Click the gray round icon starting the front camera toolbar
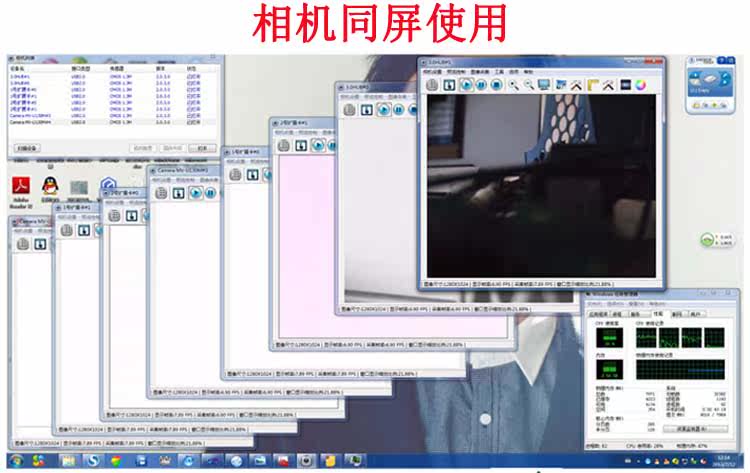 coord(432,85)
